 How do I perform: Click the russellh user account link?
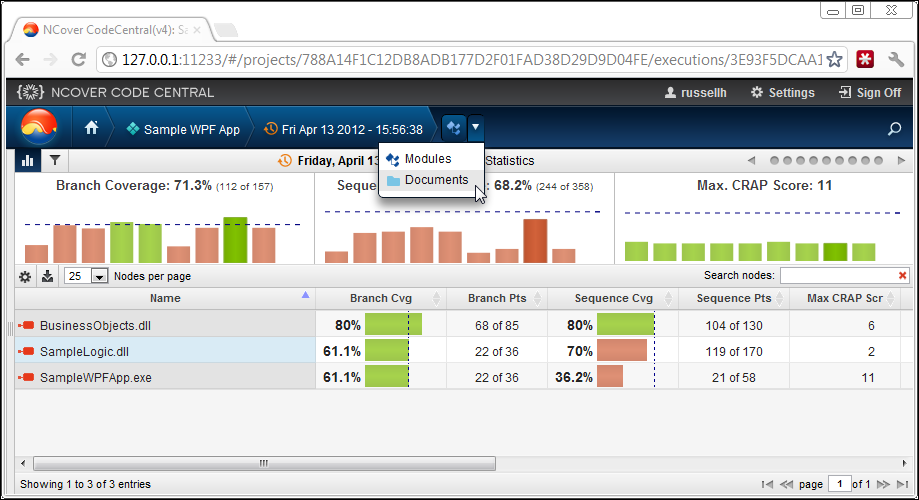[696, 93]
